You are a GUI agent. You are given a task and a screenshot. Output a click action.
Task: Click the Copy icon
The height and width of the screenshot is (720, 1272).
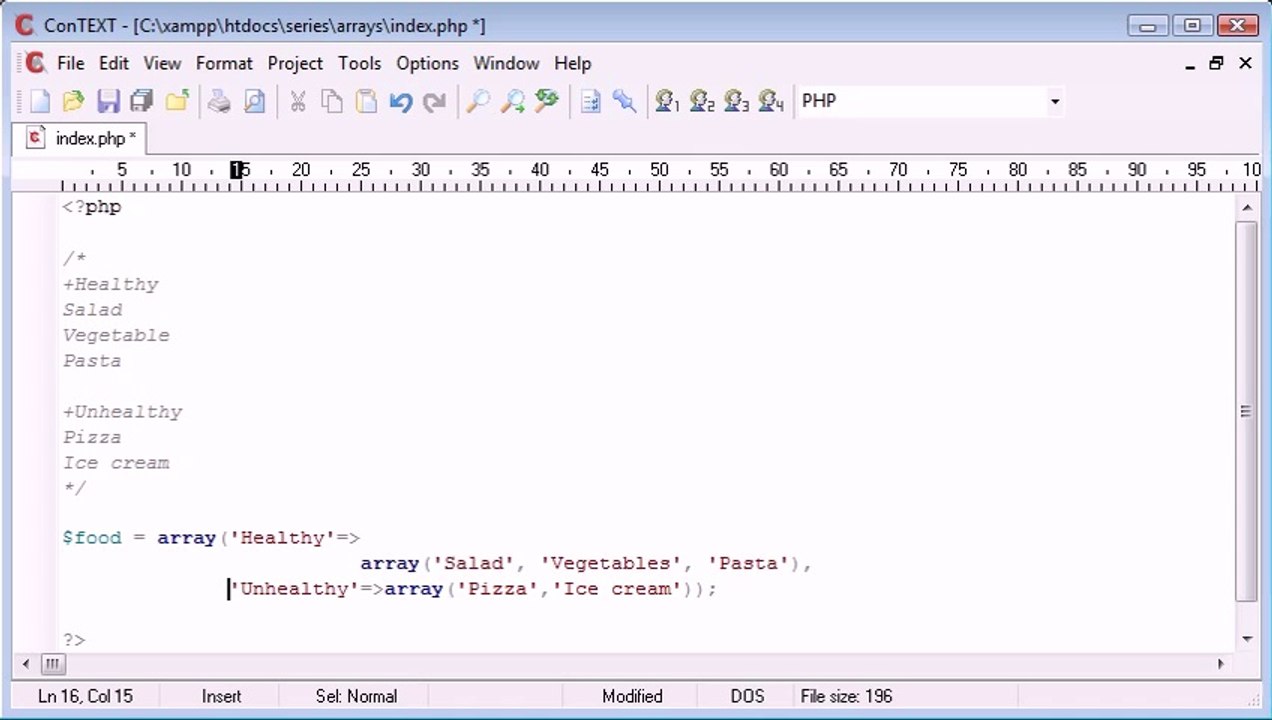331,101
